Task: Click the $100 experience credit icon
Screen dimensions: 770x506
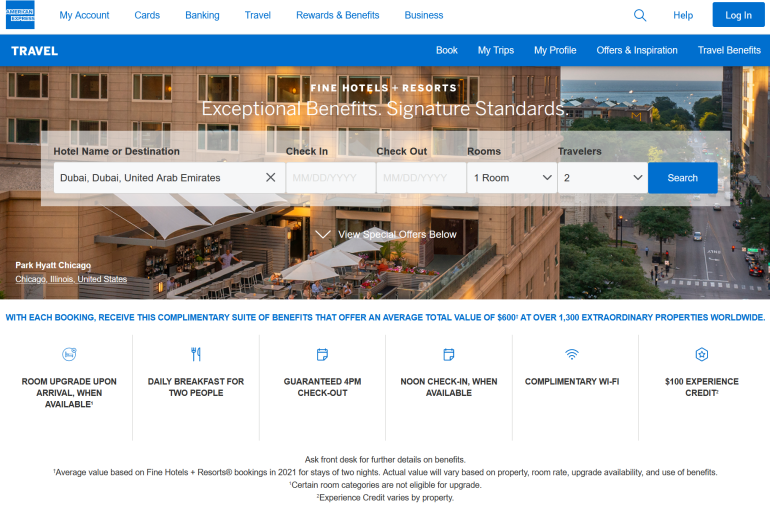Action: coord(701,354)
